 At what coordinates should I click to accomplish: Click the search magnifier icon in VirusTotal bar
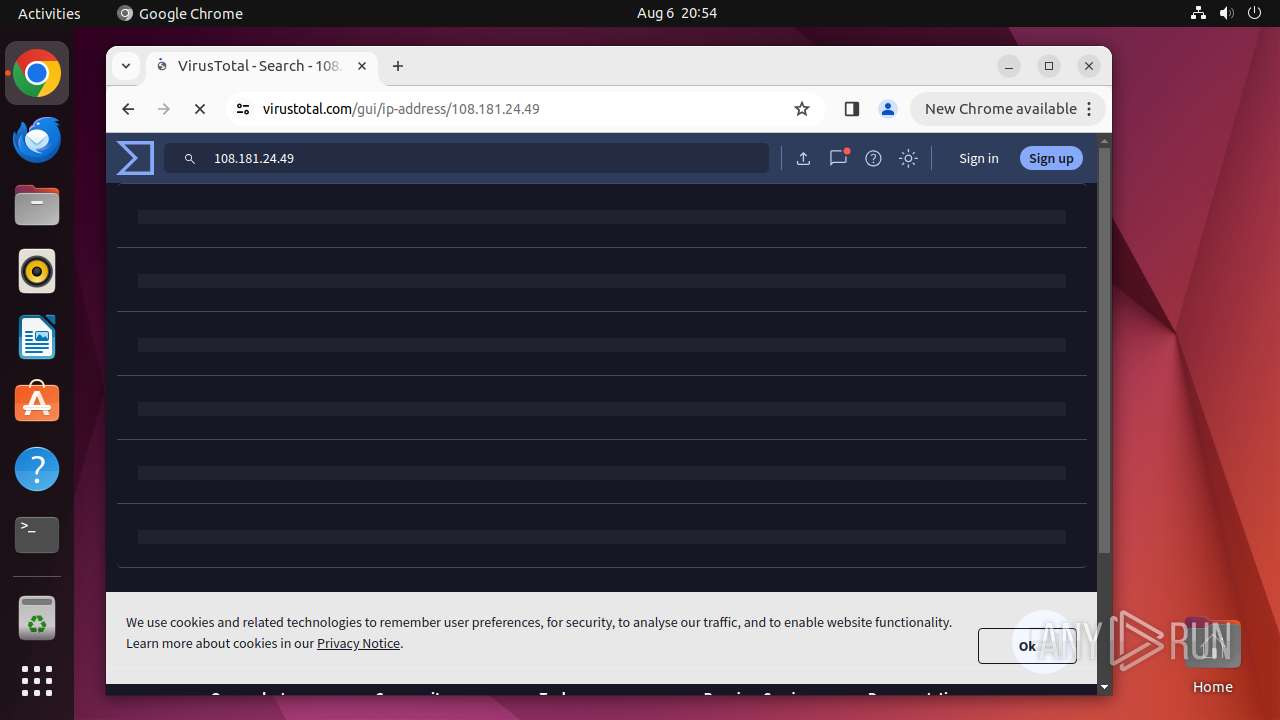(x=189, y=158)
